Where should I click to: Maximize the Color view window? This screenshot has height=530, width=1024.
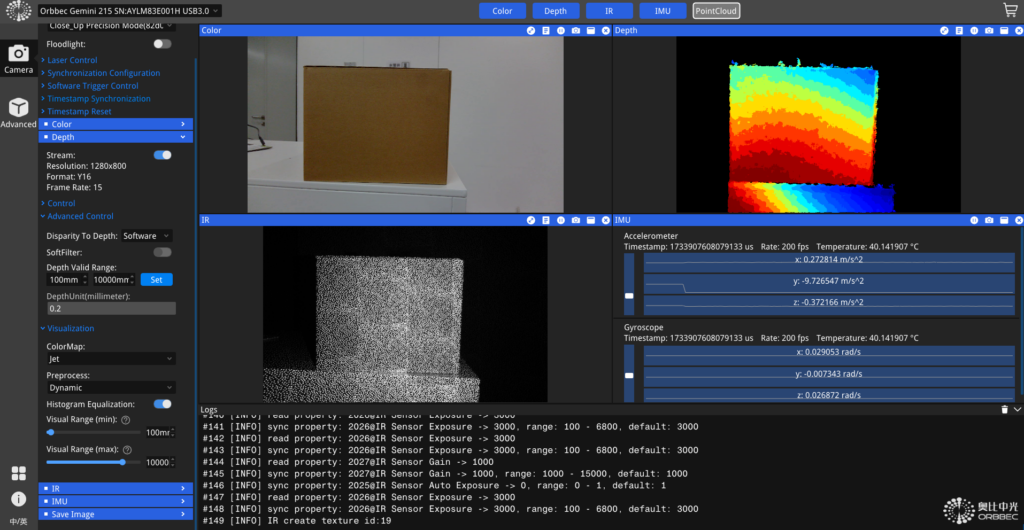click(x=590, y=31)
